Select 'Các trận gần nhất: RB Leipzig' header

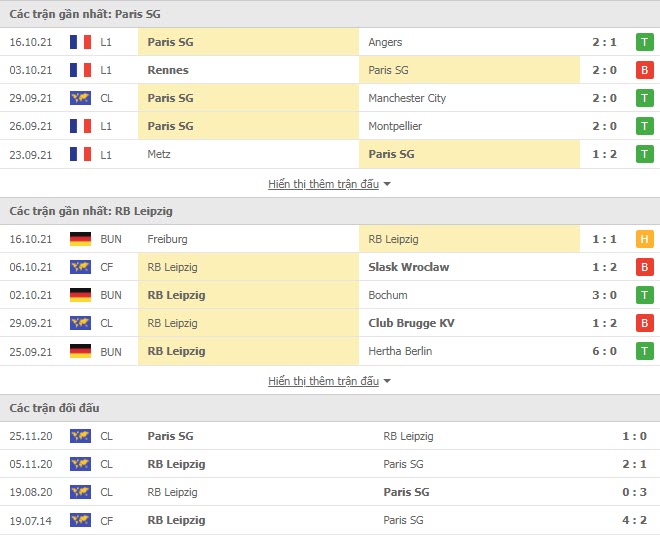pyautogui.click(x=330, y=211)
